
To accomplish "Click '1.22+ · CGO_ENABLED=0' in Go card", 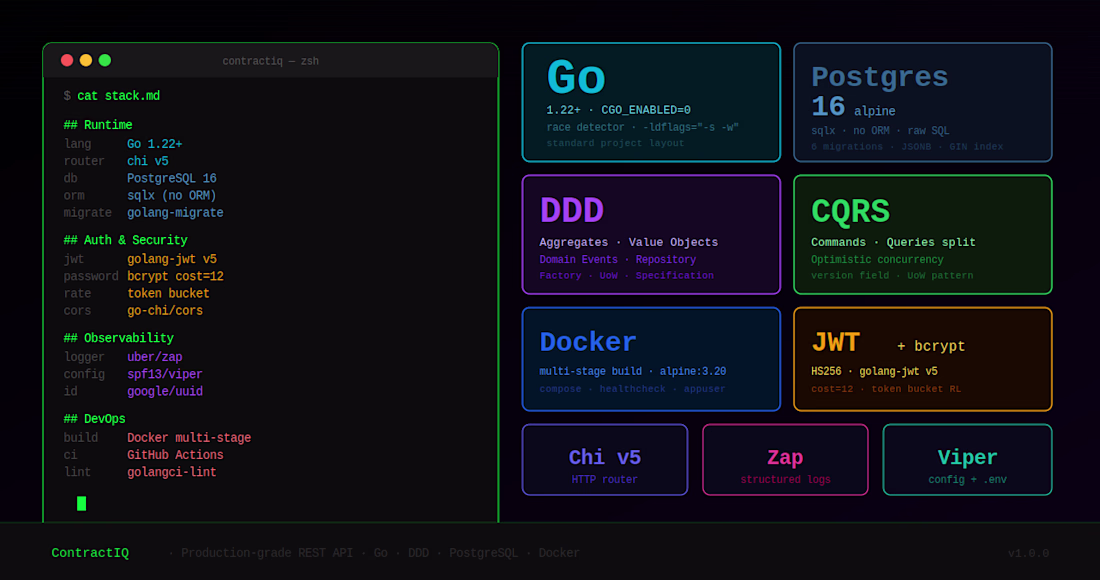I will coord(618,110).
